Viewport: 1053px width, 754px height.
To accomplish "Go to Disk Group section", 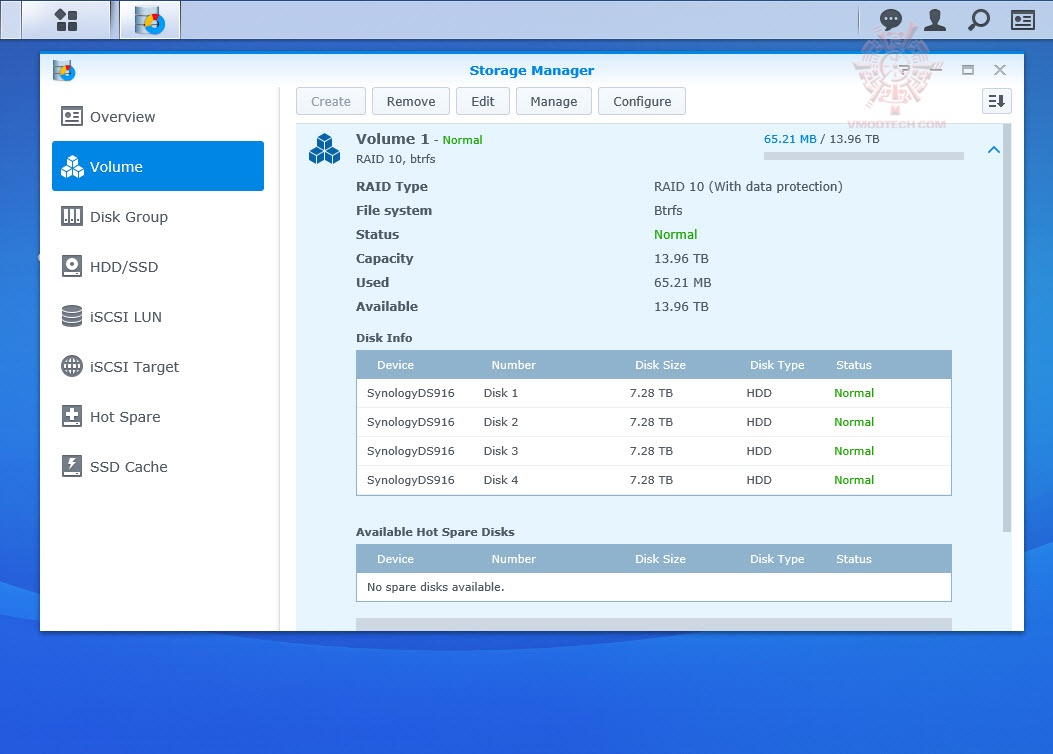I will tap(158, 216).
